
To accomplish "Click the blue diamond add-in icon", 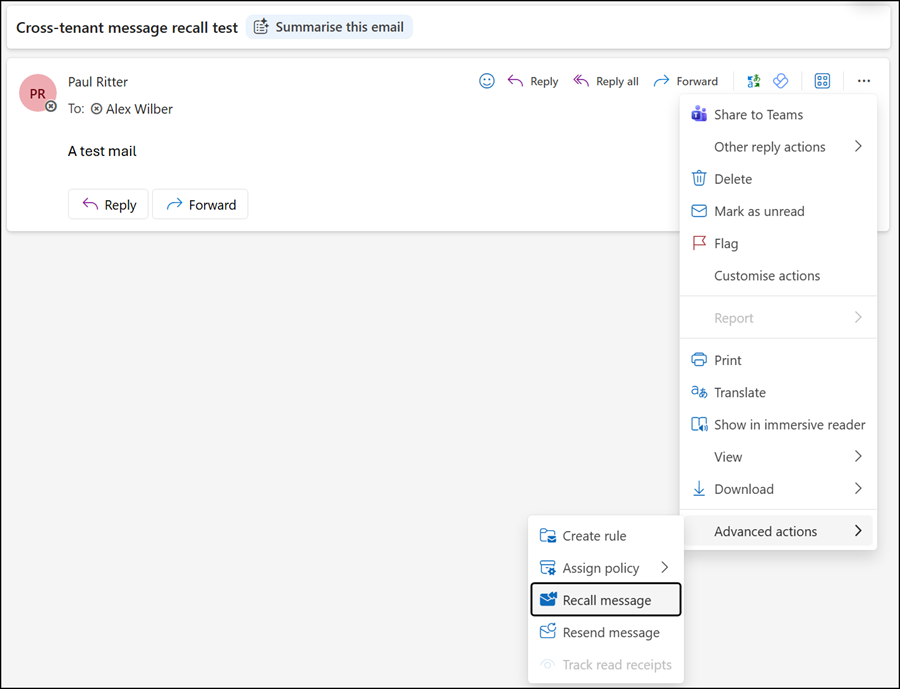I will pyautogui.click(x=781, y=81).
